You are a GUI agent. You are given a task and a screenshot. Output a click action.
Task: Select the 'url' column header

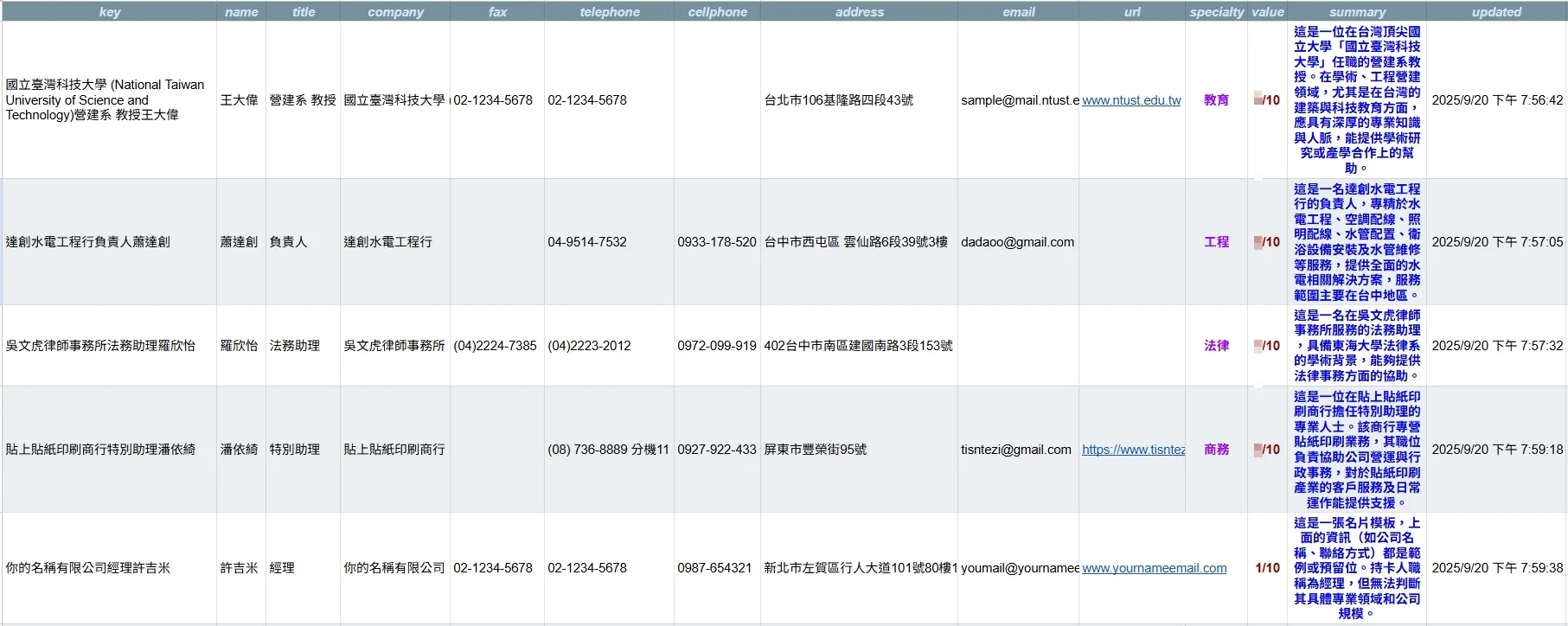[1132, 11]
